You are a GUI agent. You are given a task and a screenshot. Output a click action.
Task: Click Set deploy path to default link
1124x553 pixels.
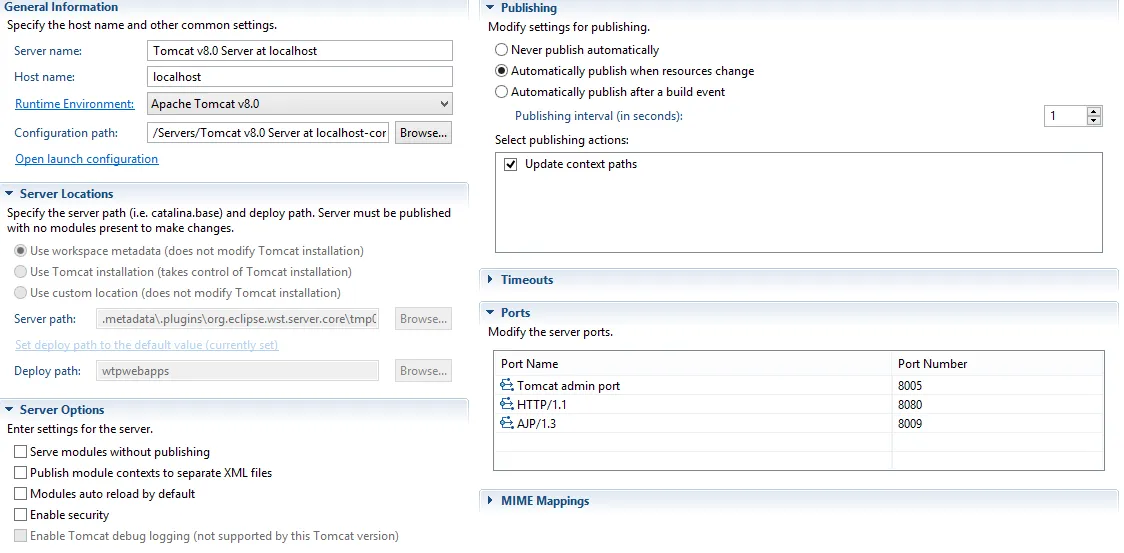coord(147,345)
